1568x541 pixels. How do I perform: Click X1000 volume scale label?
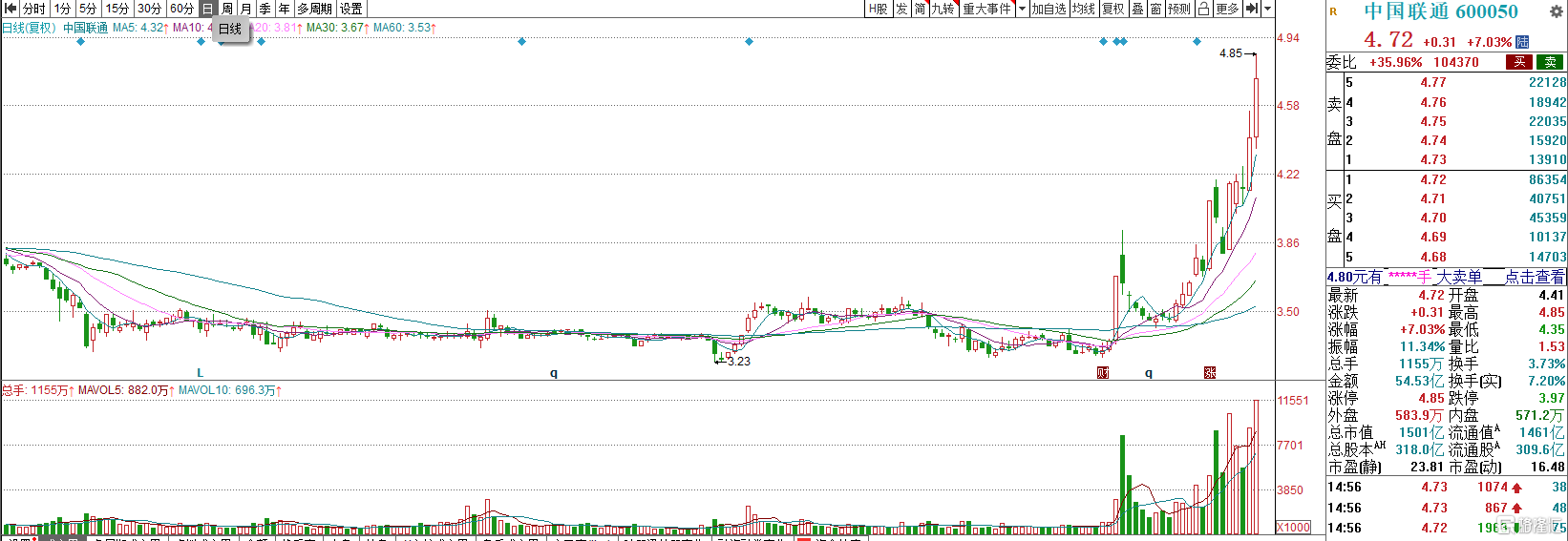(1294, 528)
